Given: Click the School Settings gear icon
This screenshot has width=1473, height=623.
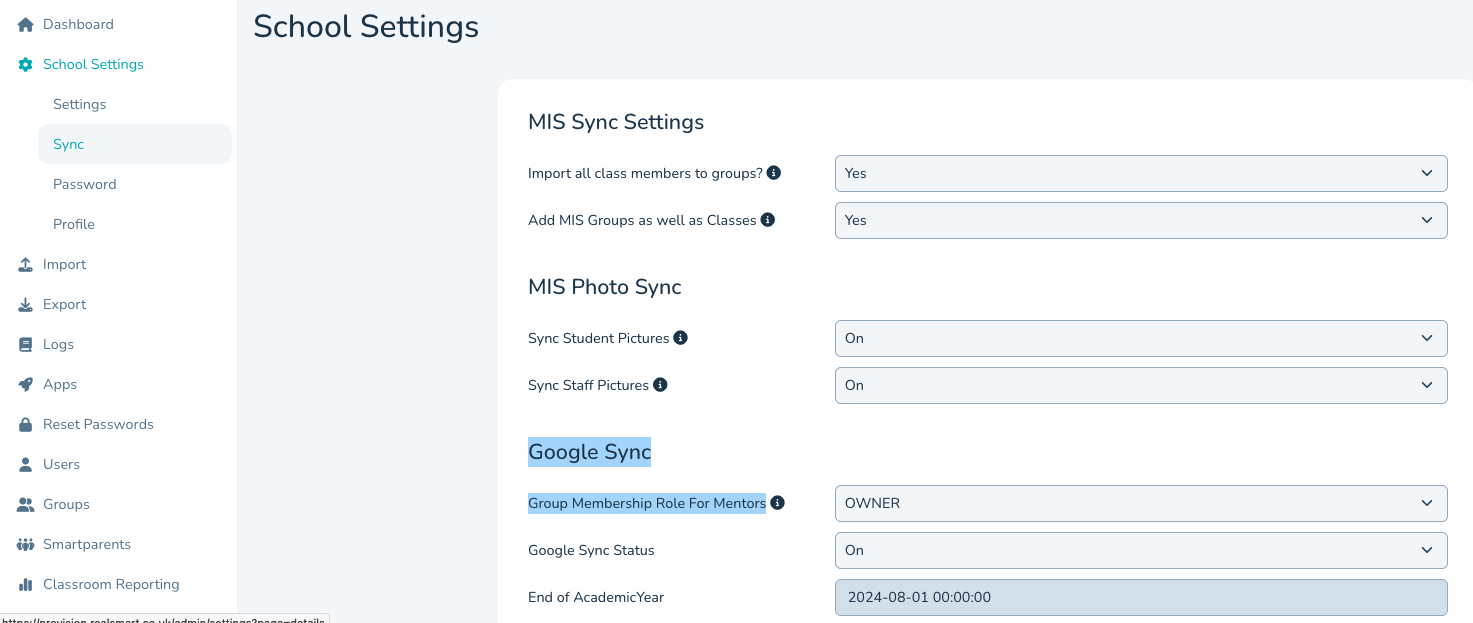Looking at the screenshot, I should (26, 64).
